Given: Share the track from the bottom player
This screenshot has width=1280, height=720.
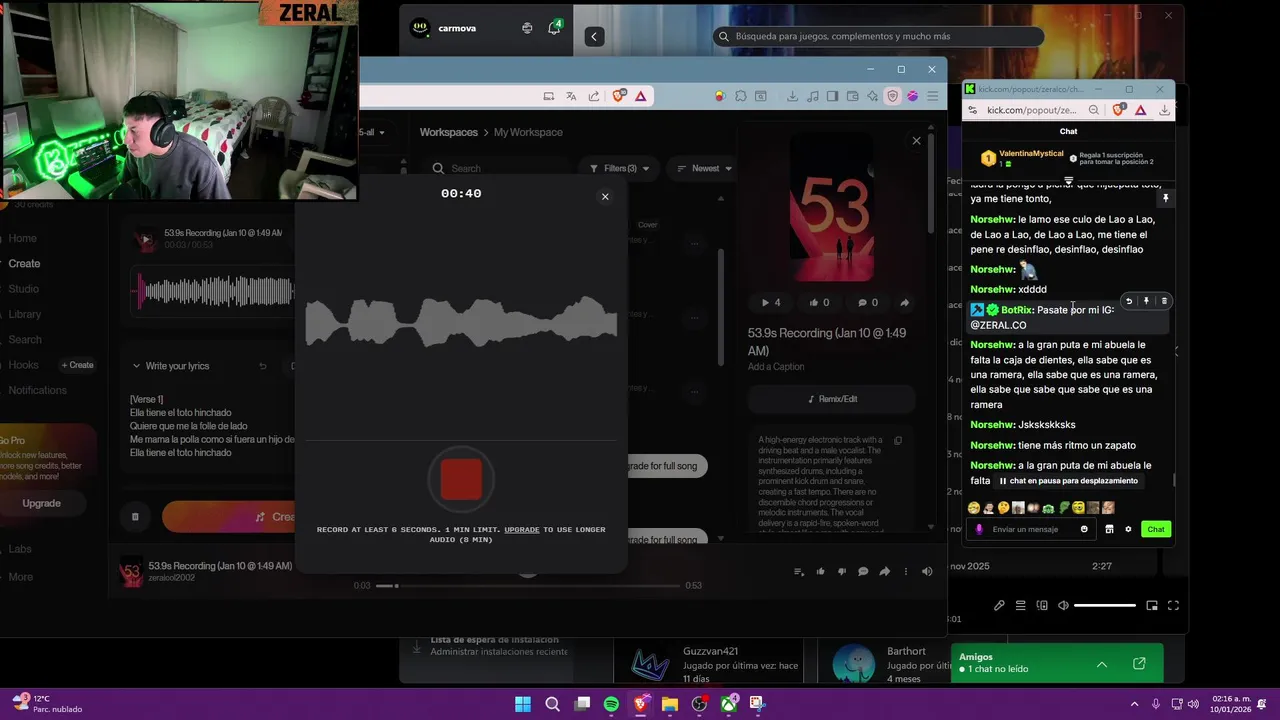Looking at the screenshot, I should [x=884, y=572].
